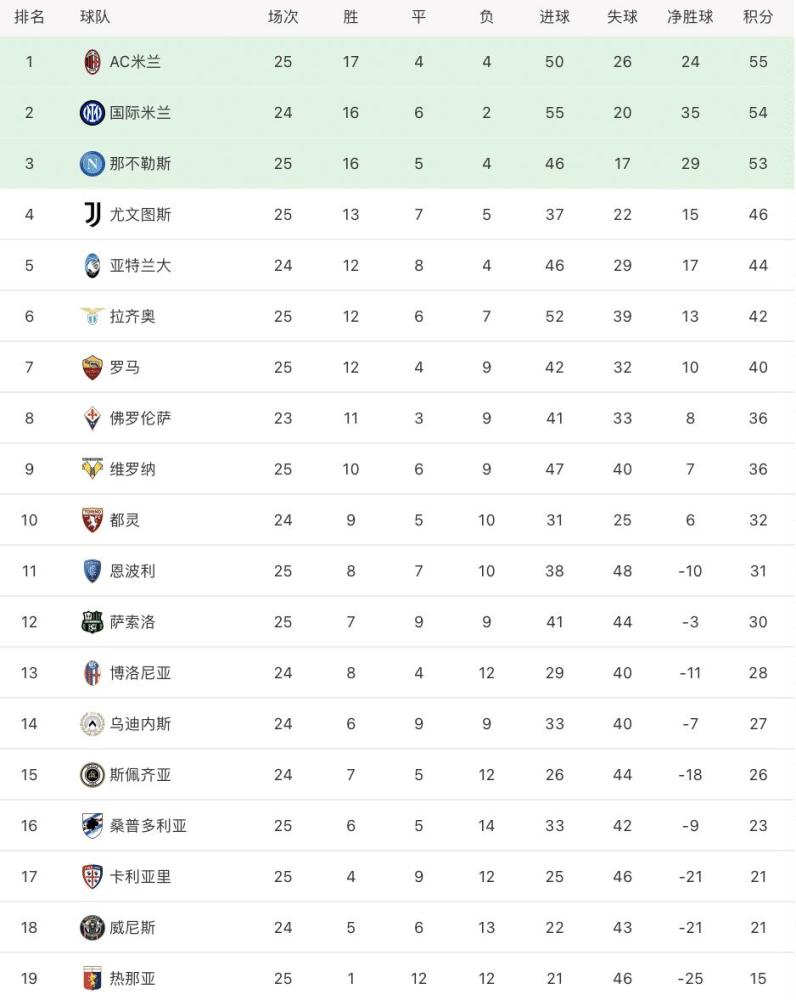This screenshot has width=796, height=1000.
Task: Click the 佛罗伦萨 club crest icon
Action: (x=92, y=418)
